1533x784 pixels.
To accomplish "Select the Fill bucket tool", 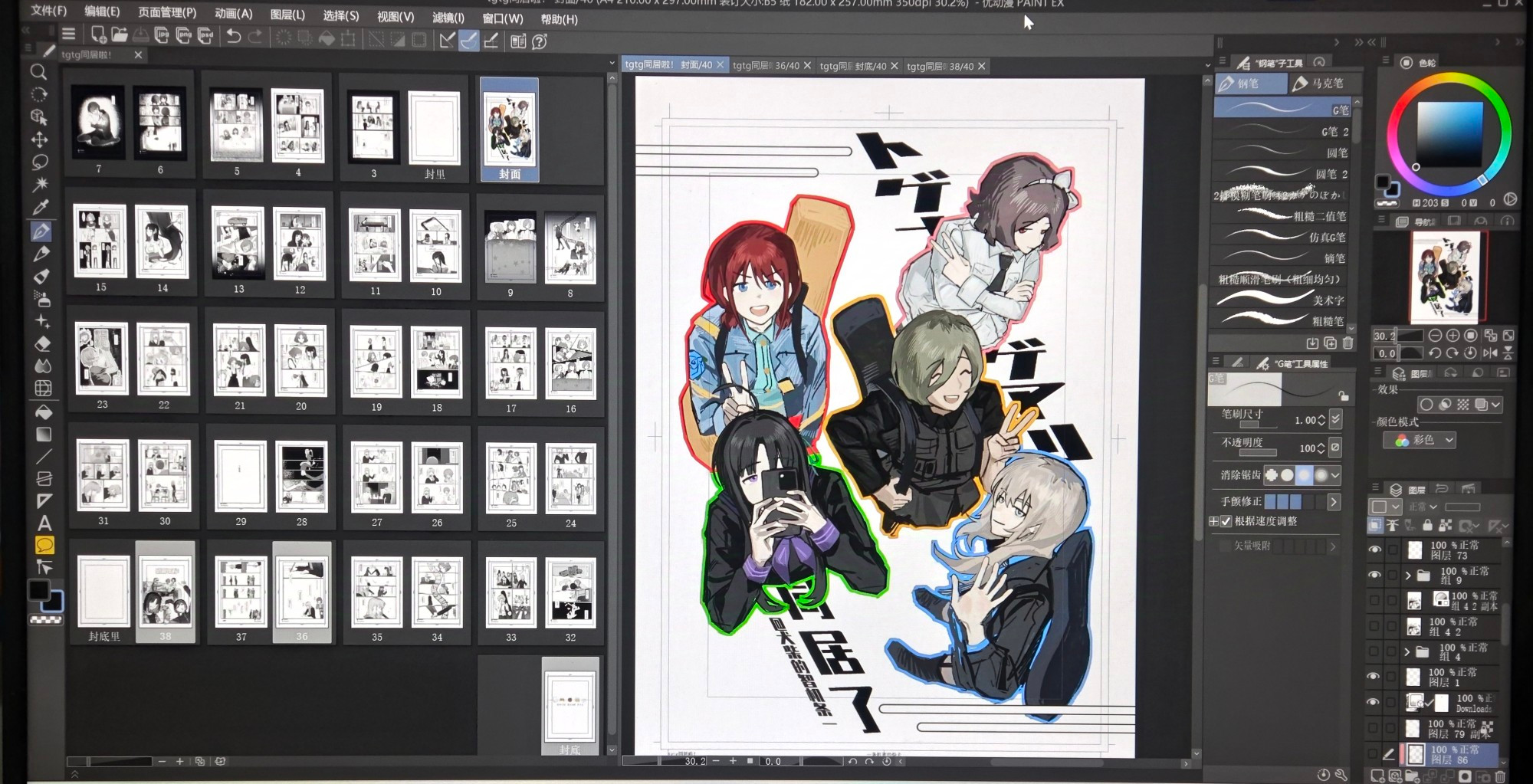I will (44, 412).
